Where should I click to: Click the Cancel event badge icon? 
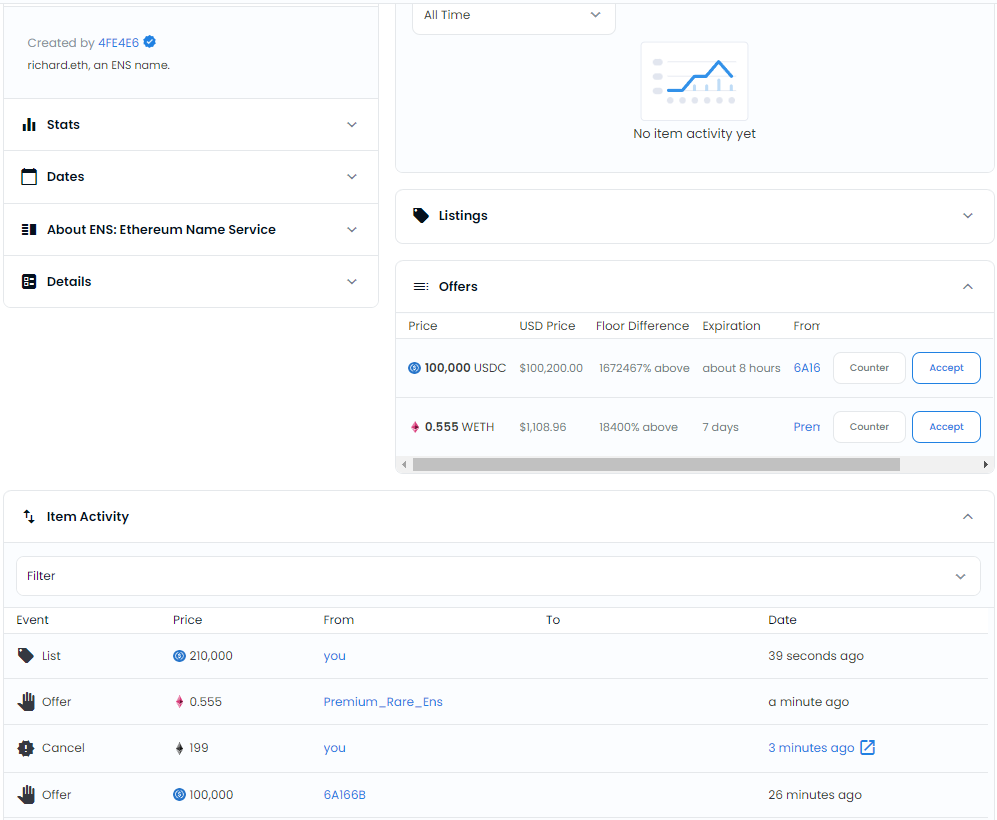[x=25, y=748]
